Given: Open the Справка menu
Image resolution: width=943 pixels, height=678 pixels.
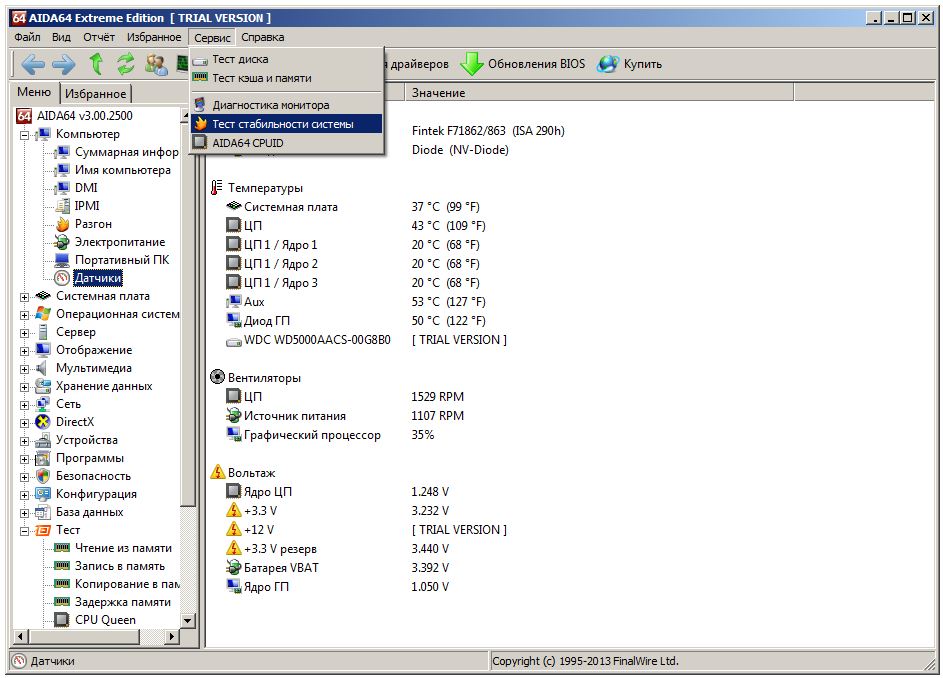Looking at the screenshot, I should [x=263, y=37].
